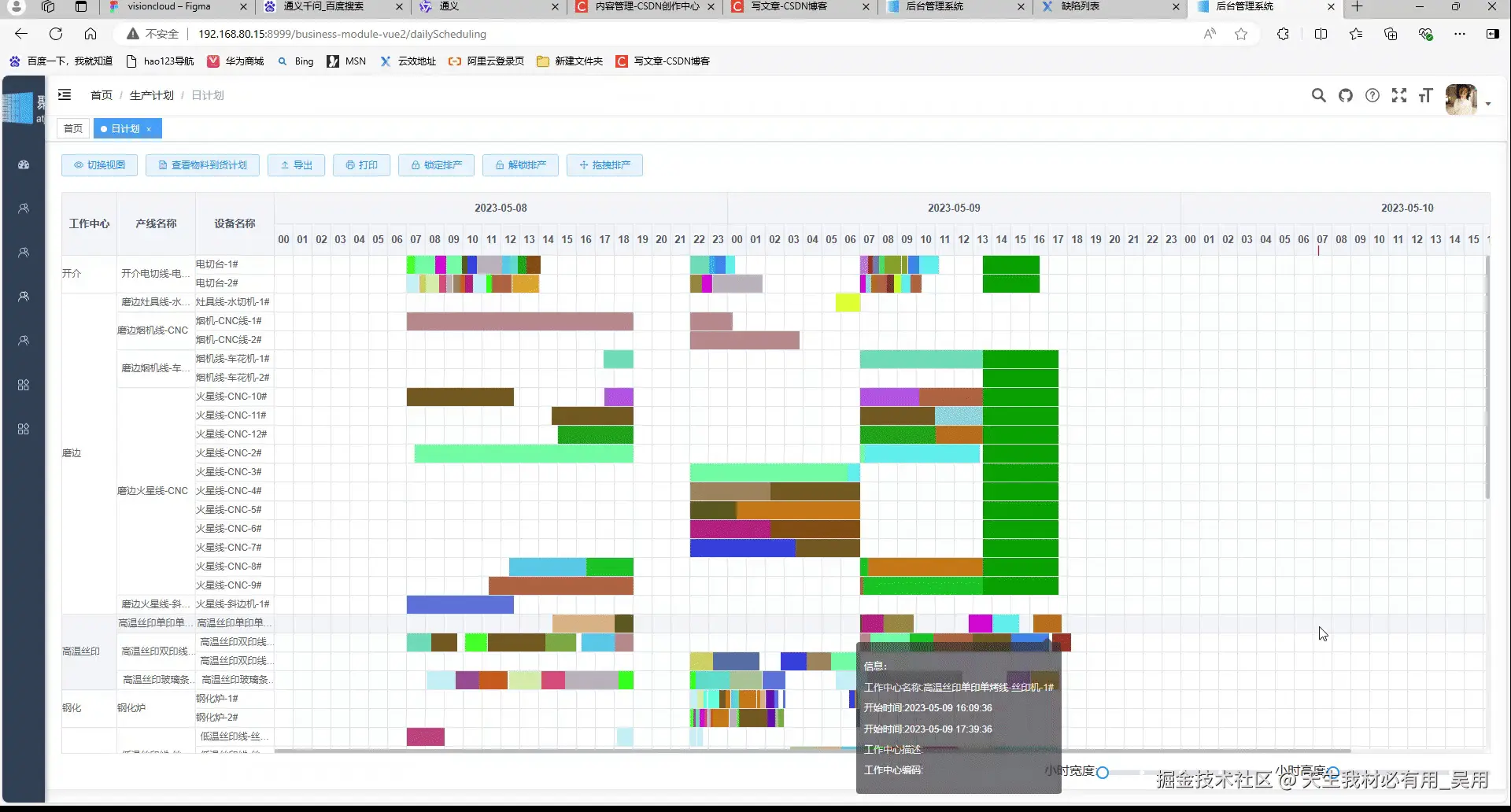This screenshot has width=1511, height=812.
Task: Toggle the browser sidebar icon
Action: (1492, 34)
